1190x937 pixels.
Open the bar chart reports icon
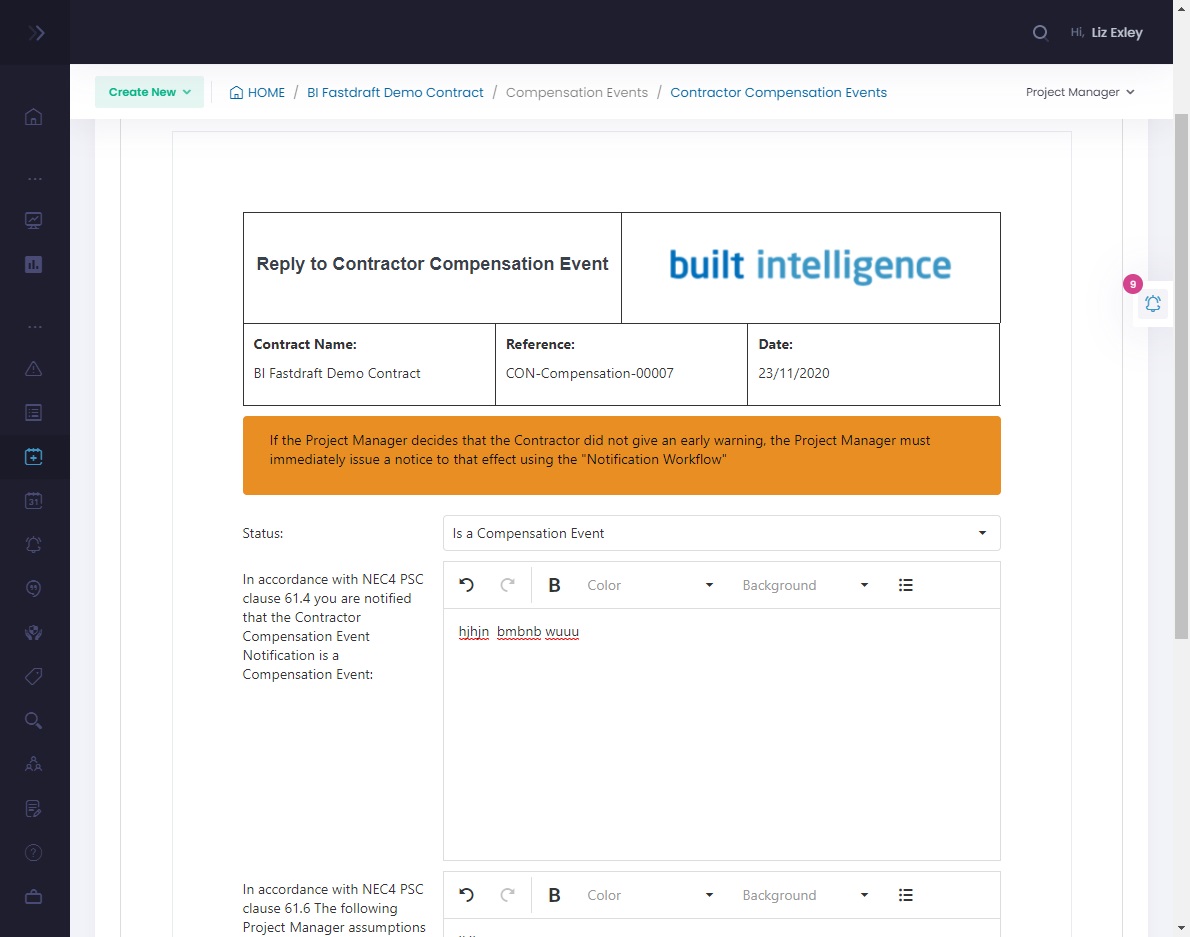(x=33, y=265)
